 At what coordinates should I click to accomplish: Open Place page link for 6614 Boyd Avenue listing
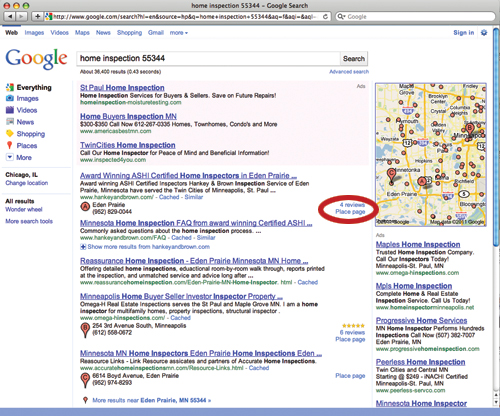tap(350, 376)
